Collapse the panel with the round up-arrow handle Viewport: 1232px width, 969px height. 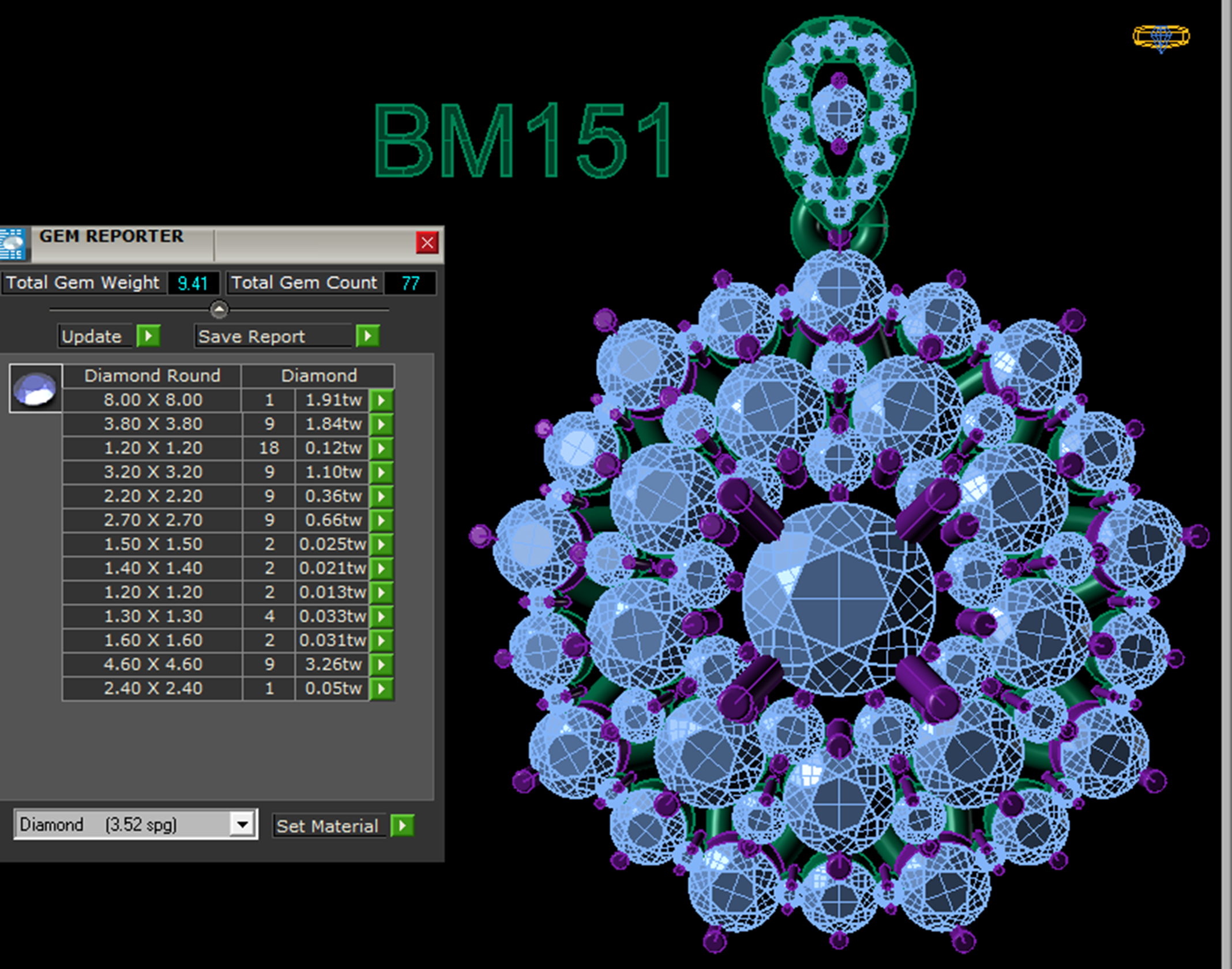coord(219,310)
